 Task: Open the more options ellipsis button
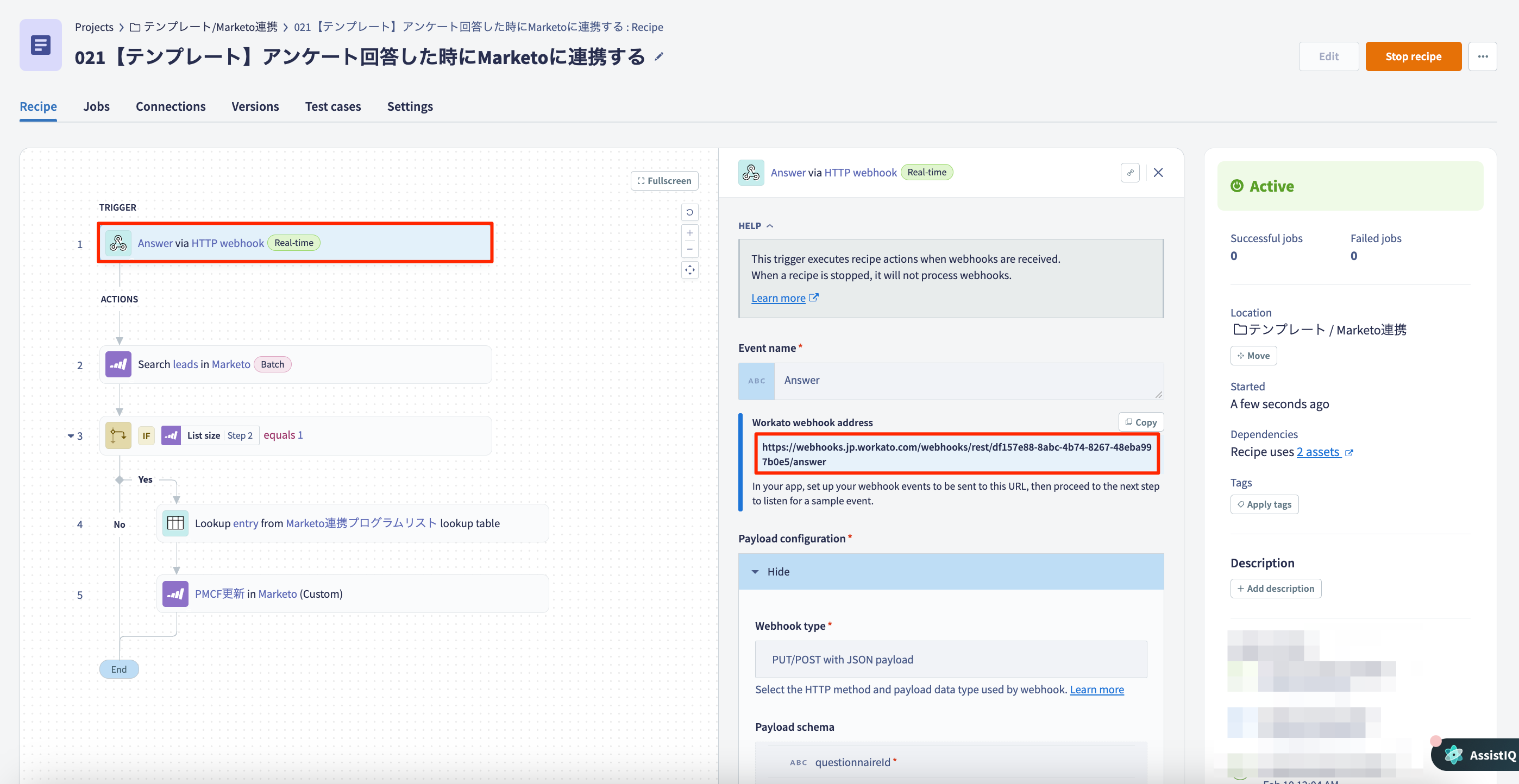click(1483, 56)
